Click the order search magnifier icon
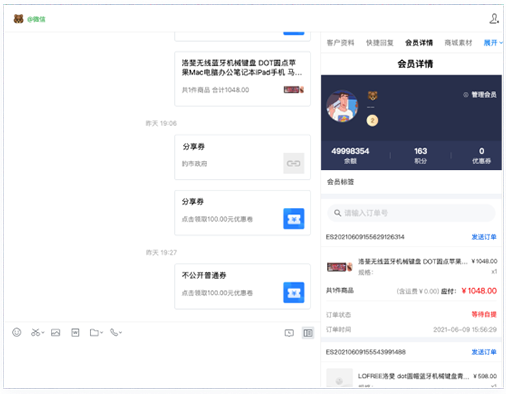This screenshot has height=394, width=507. click(337, 213)
